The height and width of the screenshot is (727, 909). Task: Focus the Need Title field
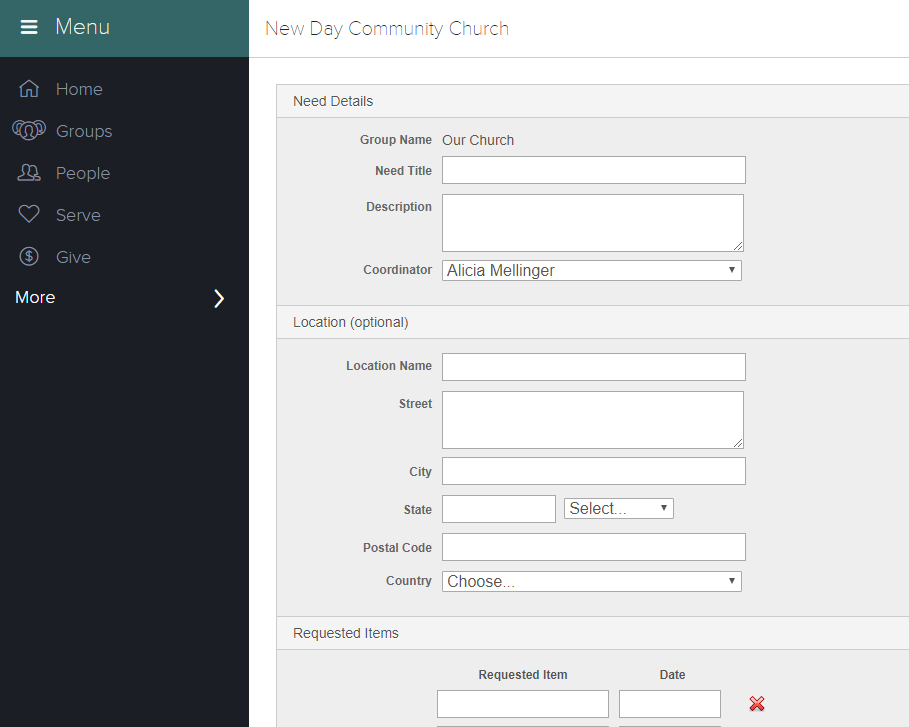[x=594, y=170]
